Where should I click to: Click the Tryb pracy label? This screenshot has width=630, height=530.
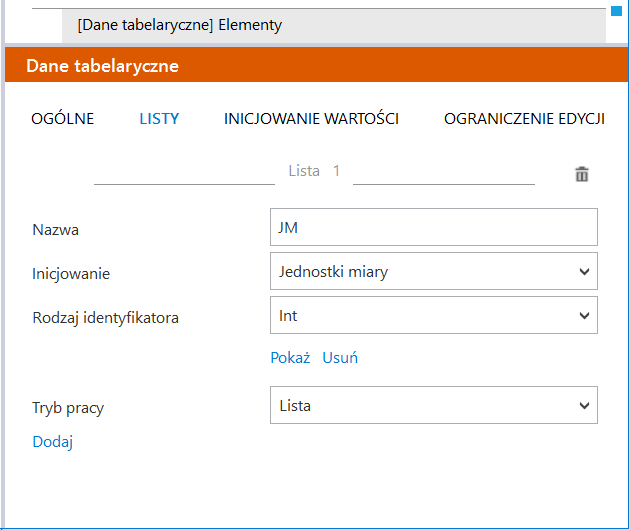[68, 407]
